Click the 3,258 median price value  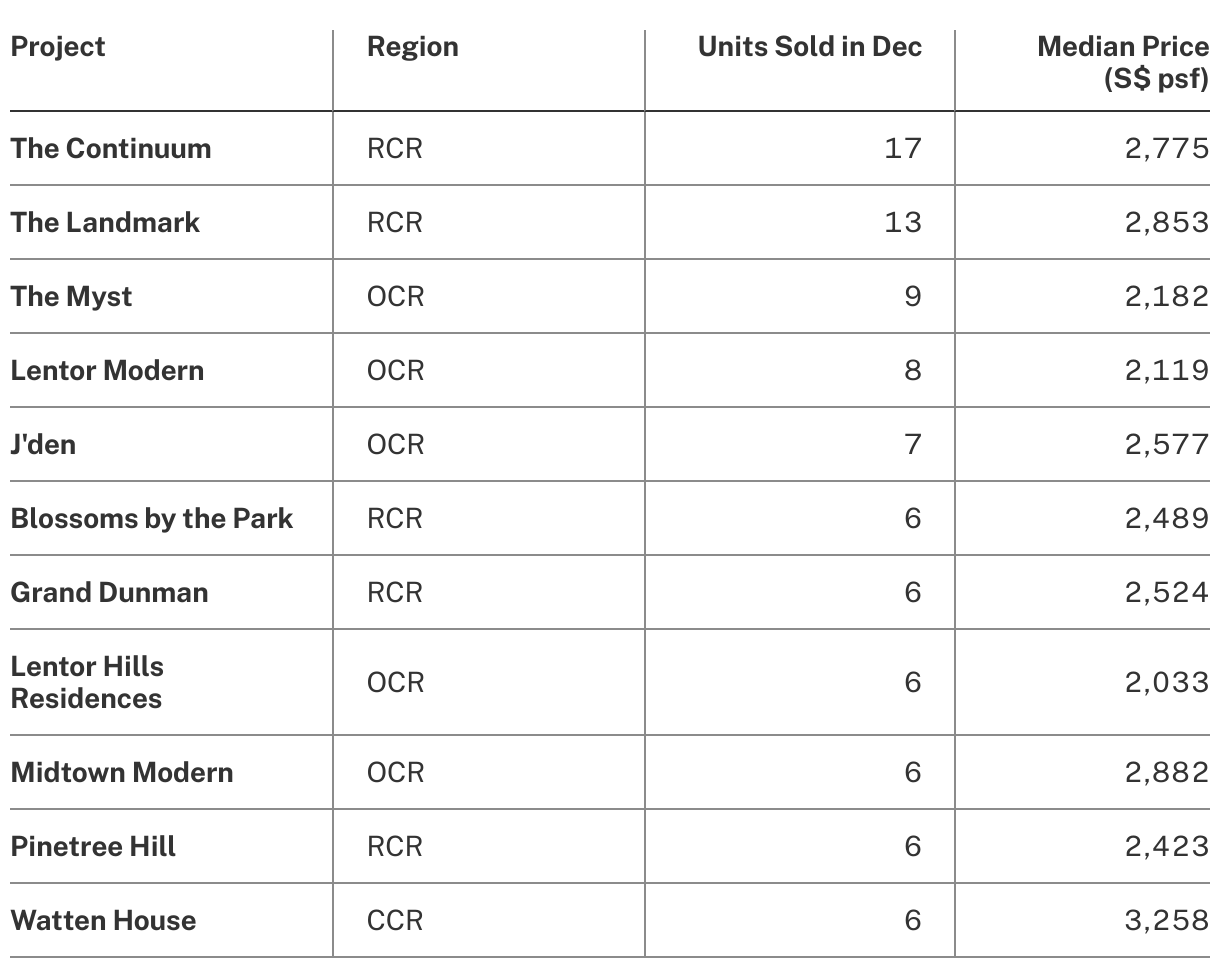coord(1166,920)
